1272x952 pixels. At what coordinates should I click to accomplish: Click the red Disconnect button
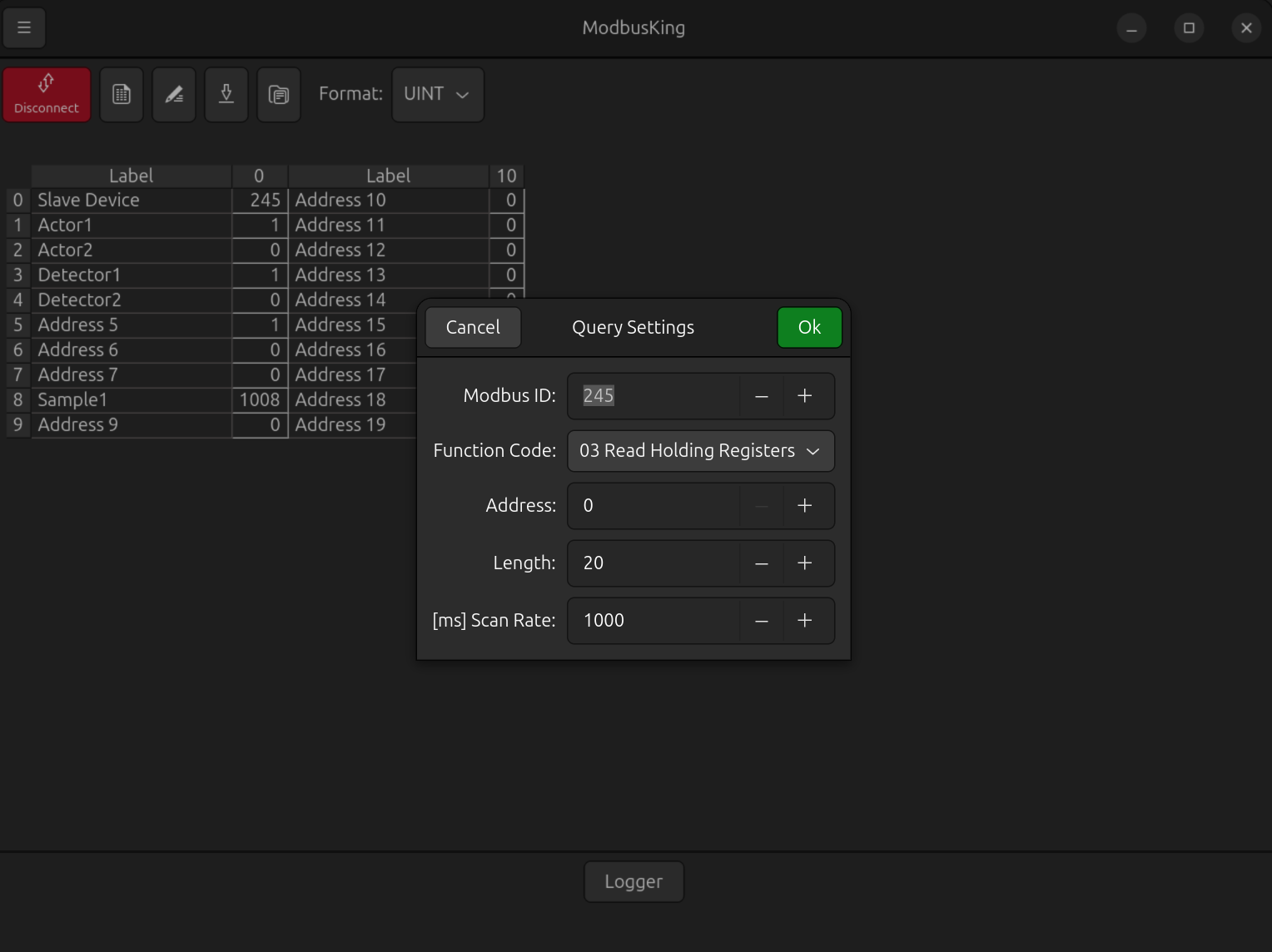pos(47,95)
